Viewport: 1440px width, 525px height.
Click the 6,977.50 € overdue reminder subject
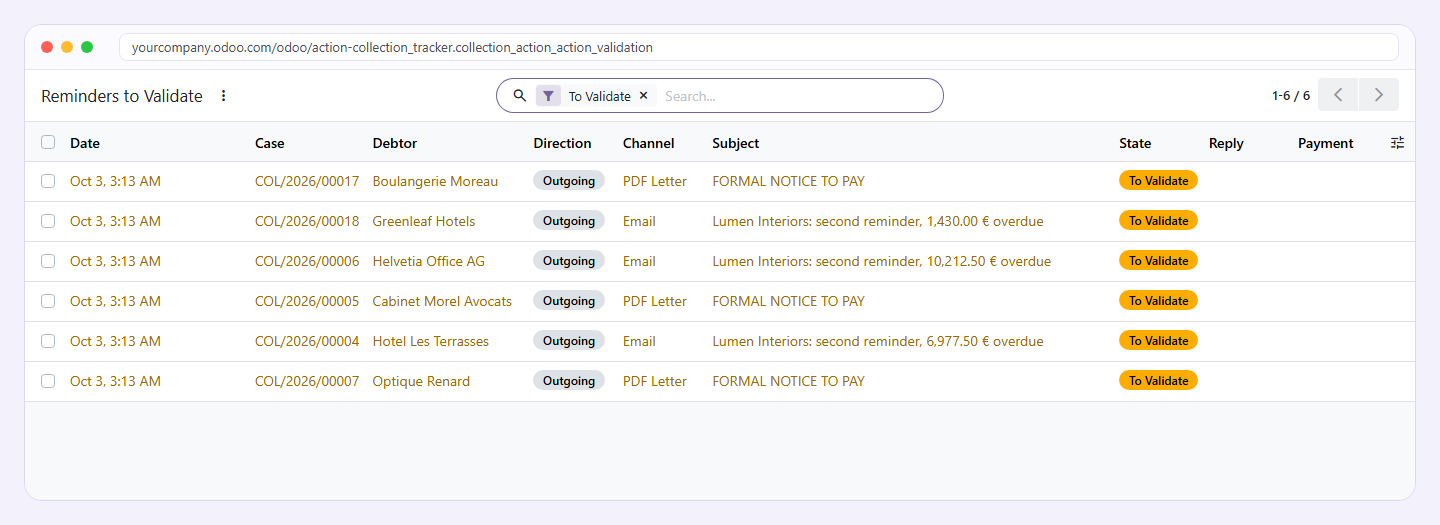pos(878,341)
